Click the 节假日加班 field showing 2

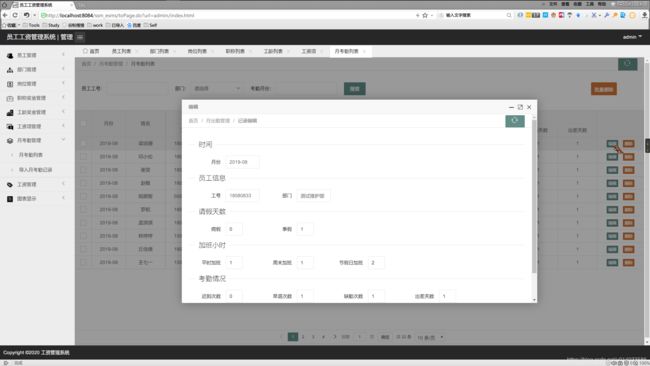point(376,263)
